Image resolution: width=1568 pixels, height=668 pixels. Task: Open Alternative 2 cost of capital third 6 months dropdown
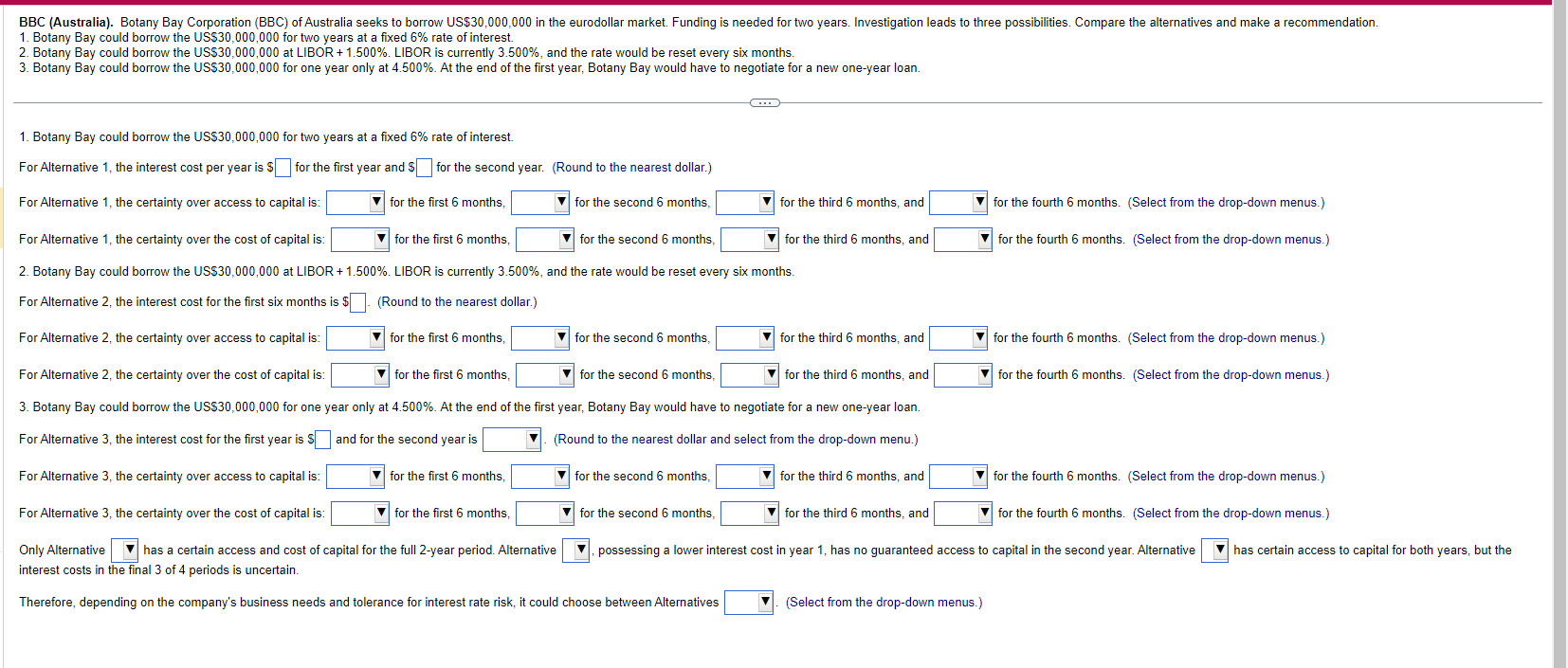[750, 375]
